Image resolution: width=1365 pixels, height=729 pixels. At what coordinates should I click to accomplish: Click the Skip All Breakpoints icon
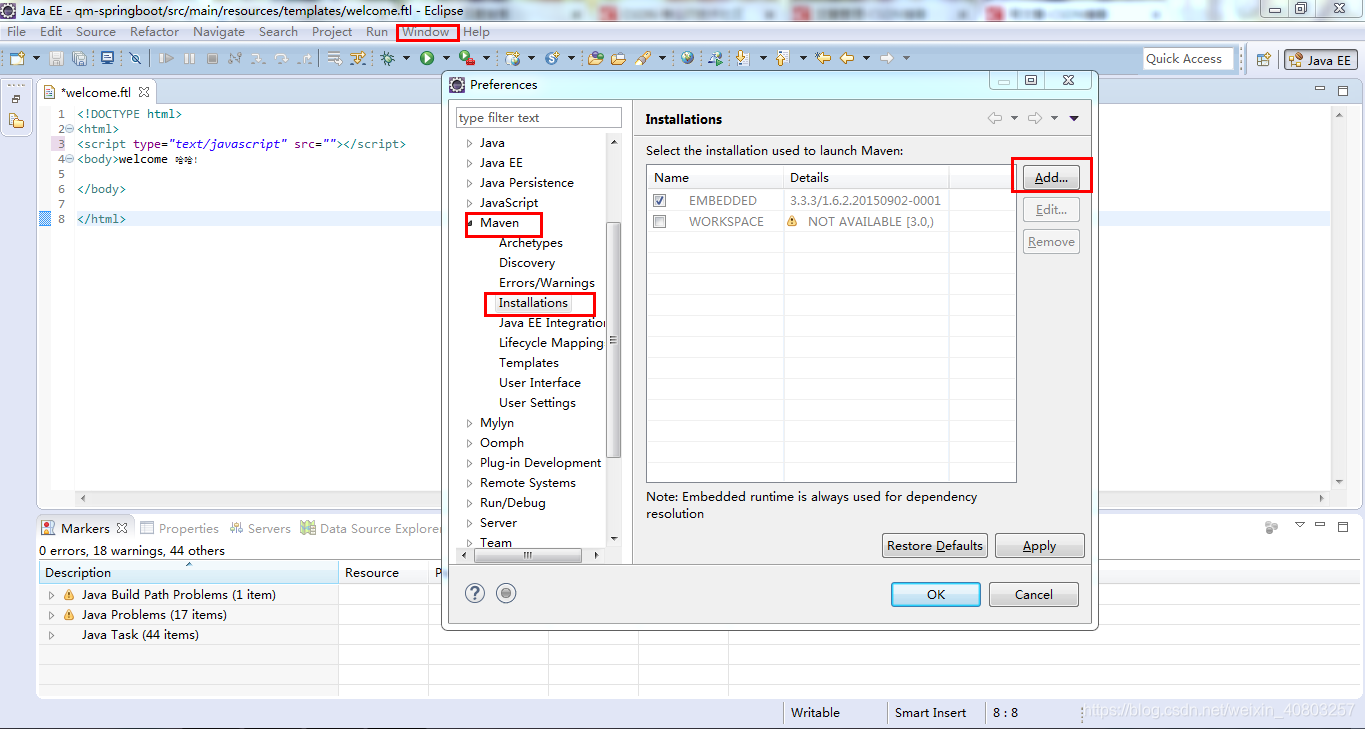pyautogui.click(x=135, y=59)
